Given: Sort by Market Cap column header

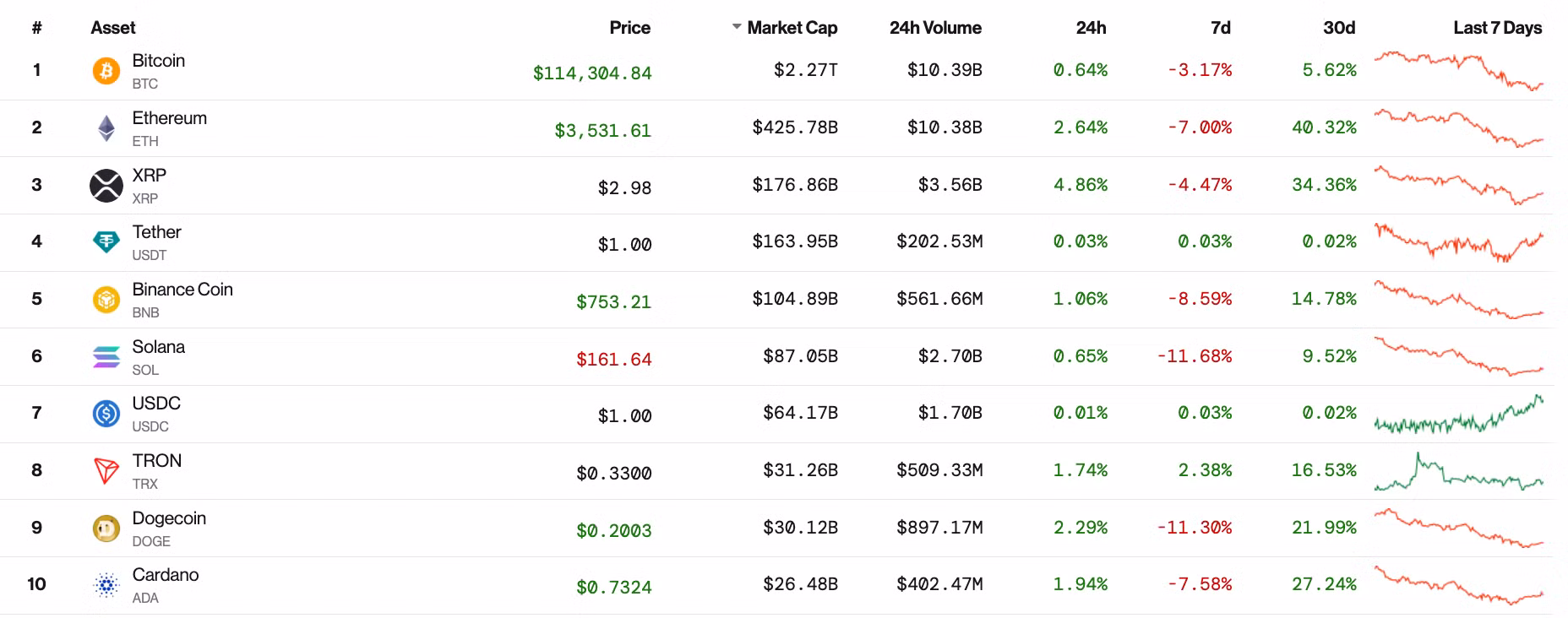Looking at the screenshot, I should [x=792, y=28].
